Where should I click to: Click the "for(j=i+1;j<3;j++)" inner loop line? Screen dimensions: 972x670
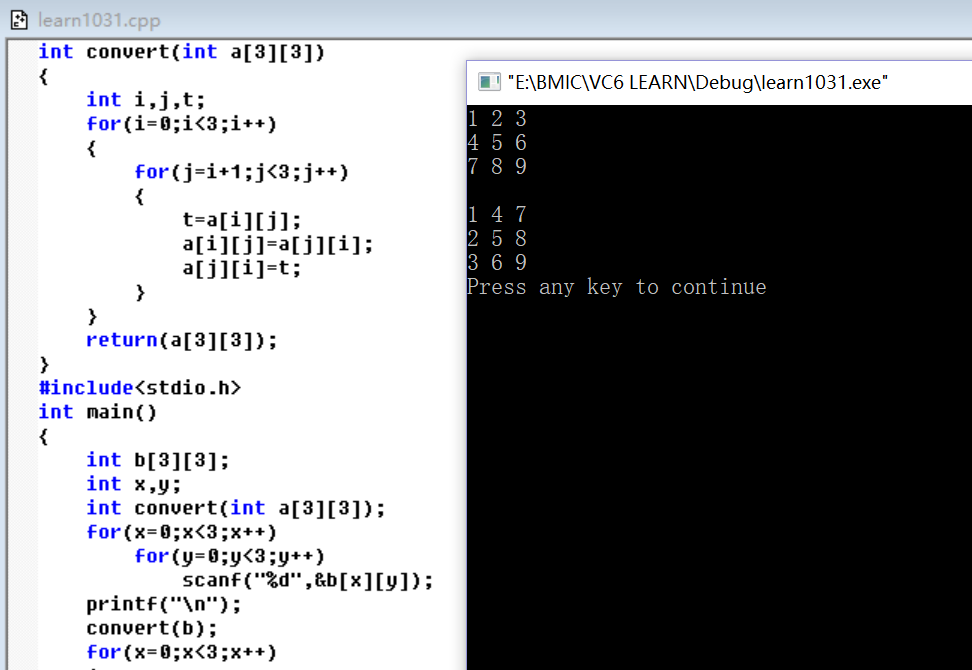(x=241, y=172)
